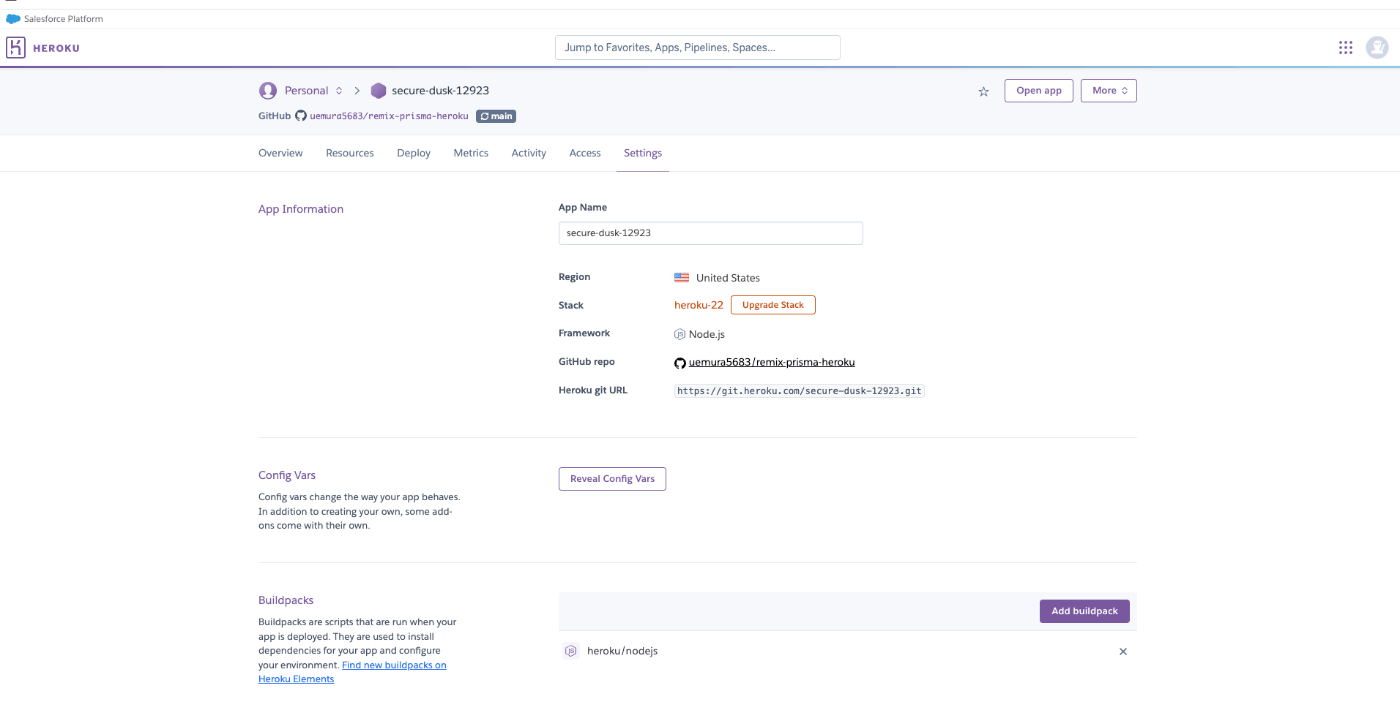The image size is (1400, 710).
Task: Click the Upgrade Stack button
Action: pyautogui.click(x=773, y=305)
